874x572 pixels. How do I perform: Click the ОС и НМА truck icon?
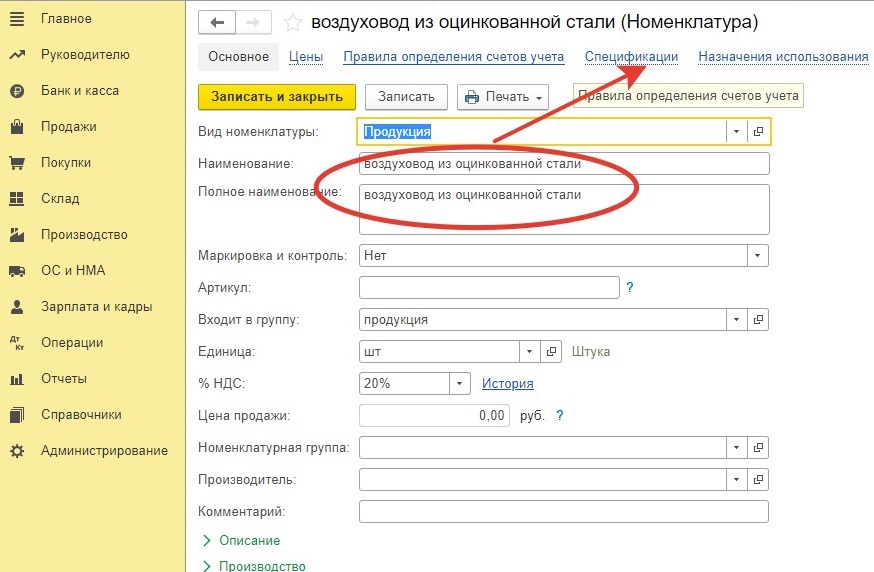pyautogui.click(x=17, y=271)
